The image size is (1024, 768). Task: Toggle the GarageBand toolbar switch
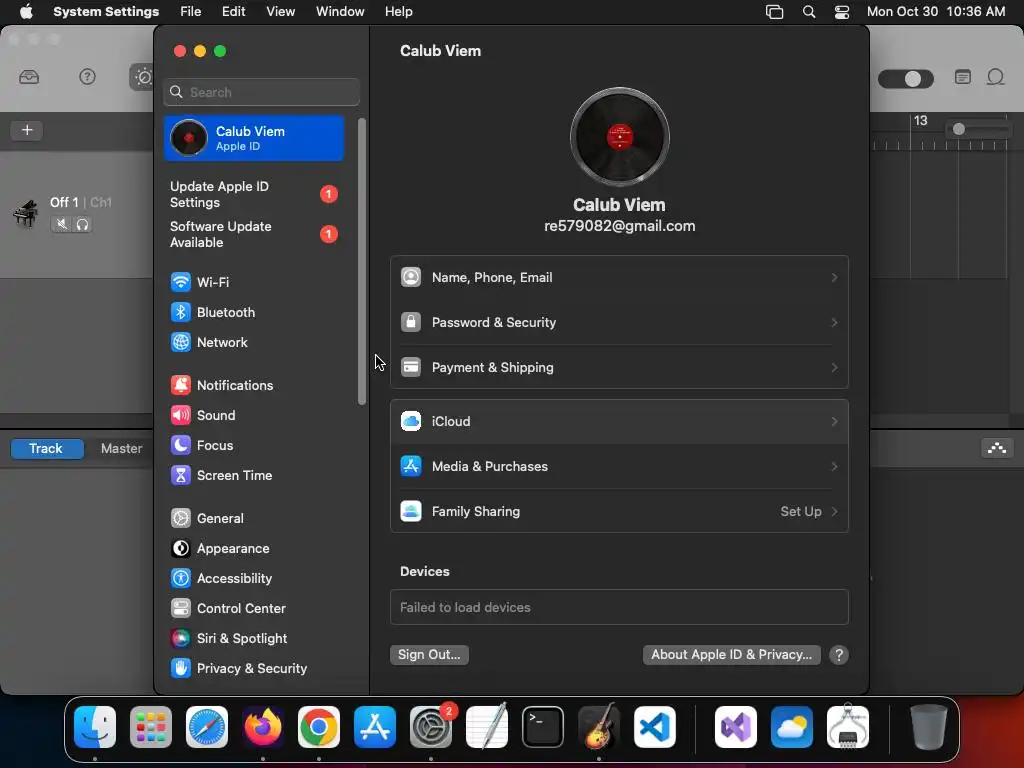coord(905,79)
